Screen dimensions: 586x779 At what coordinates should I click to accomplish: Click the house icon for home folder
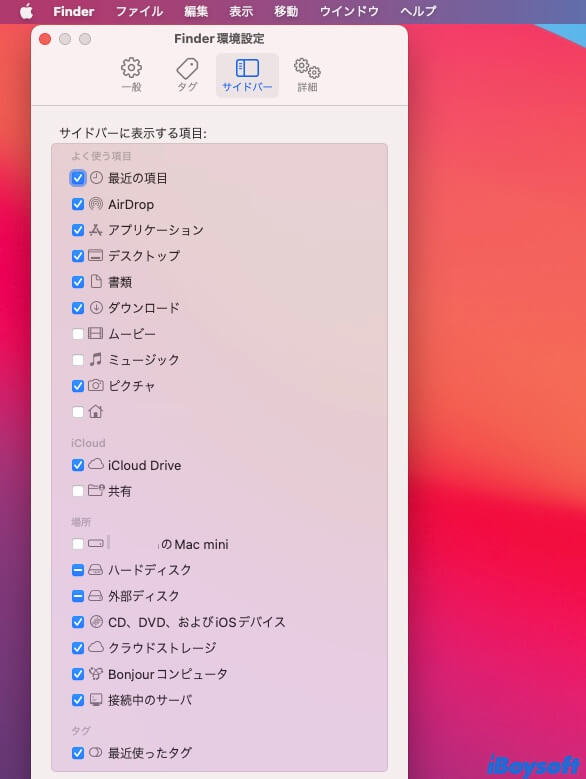click(x=96, y=411)
